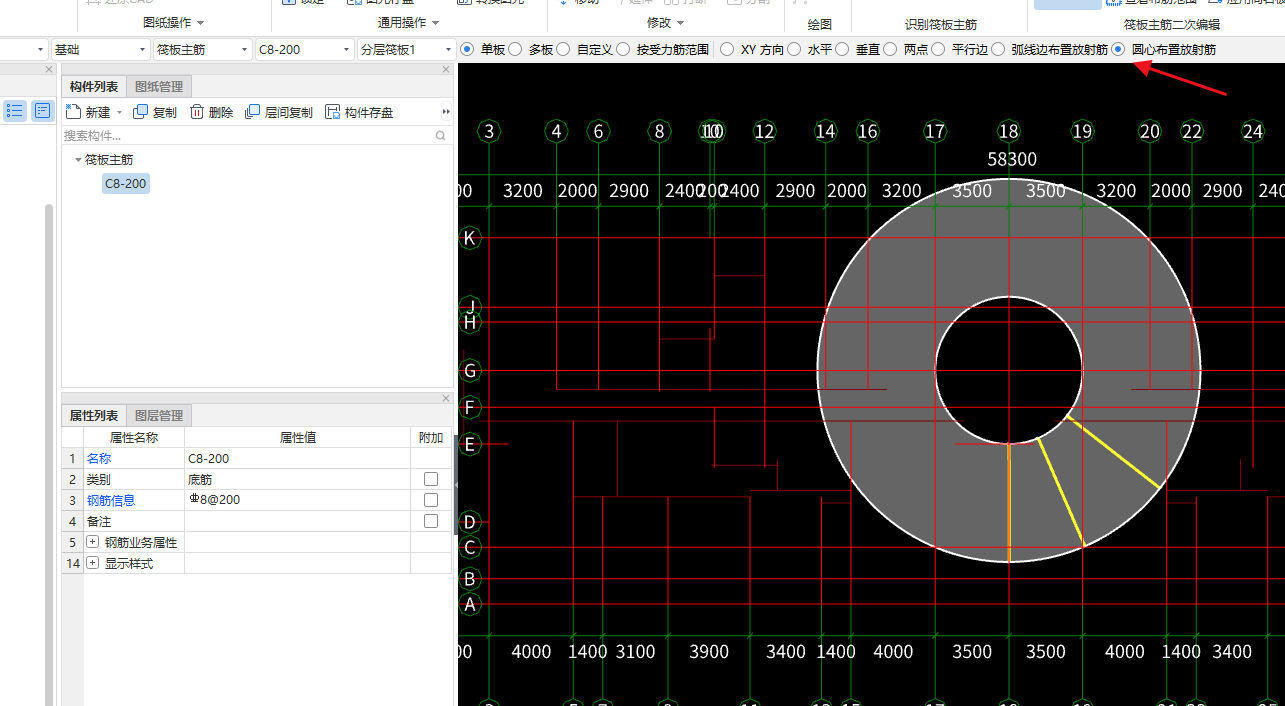Switch to the 图纸管理 tab

[159, 87]
